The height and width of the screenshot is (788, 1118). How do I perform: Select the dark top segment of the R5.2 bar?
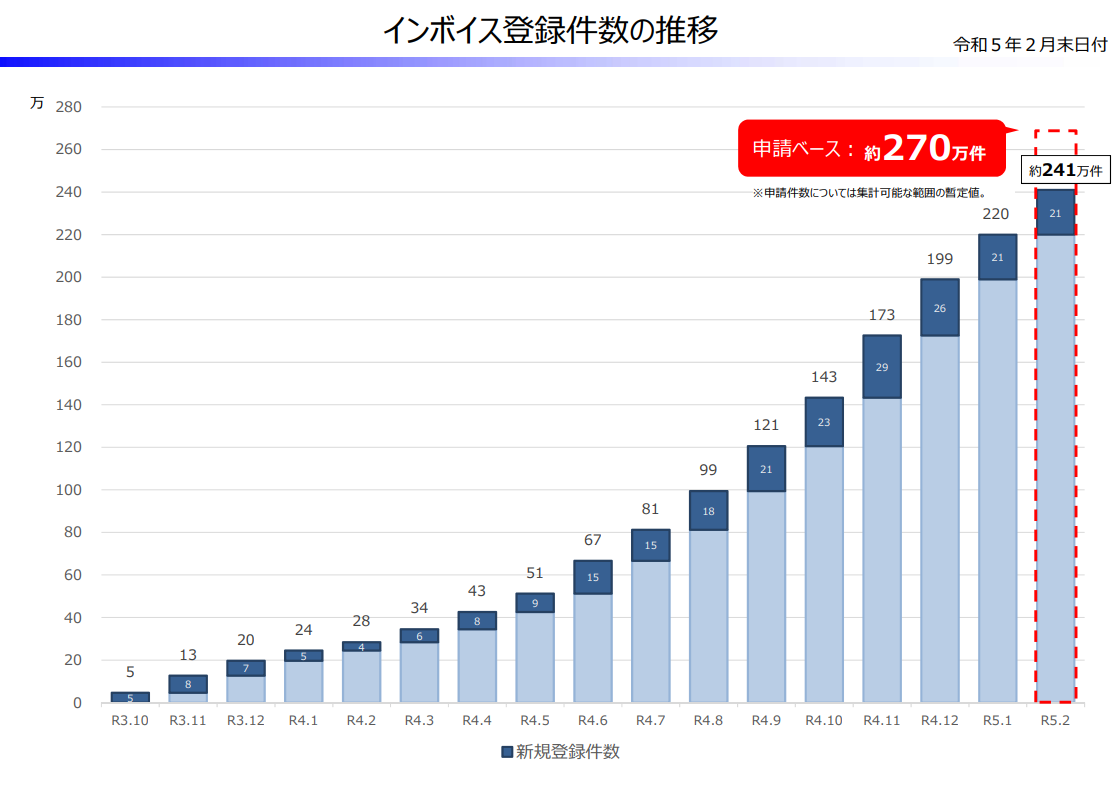tap(1055, 213)
